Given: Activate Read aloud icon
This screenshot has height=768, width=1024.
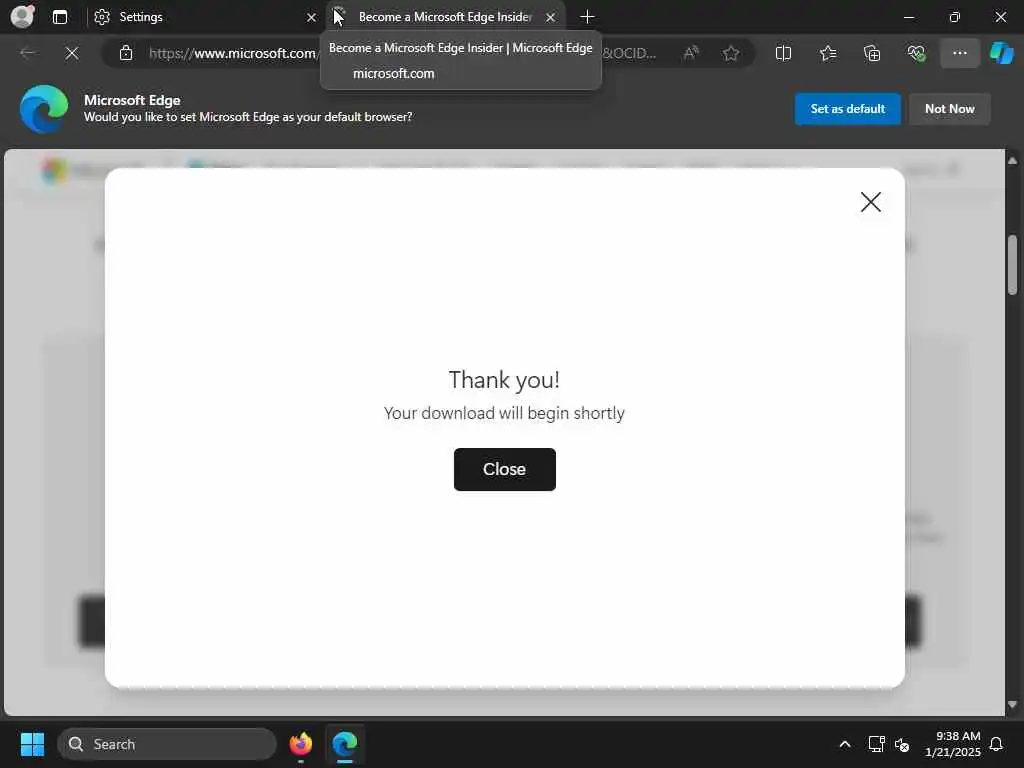Looking at the screenshot, I should point(691,53).
